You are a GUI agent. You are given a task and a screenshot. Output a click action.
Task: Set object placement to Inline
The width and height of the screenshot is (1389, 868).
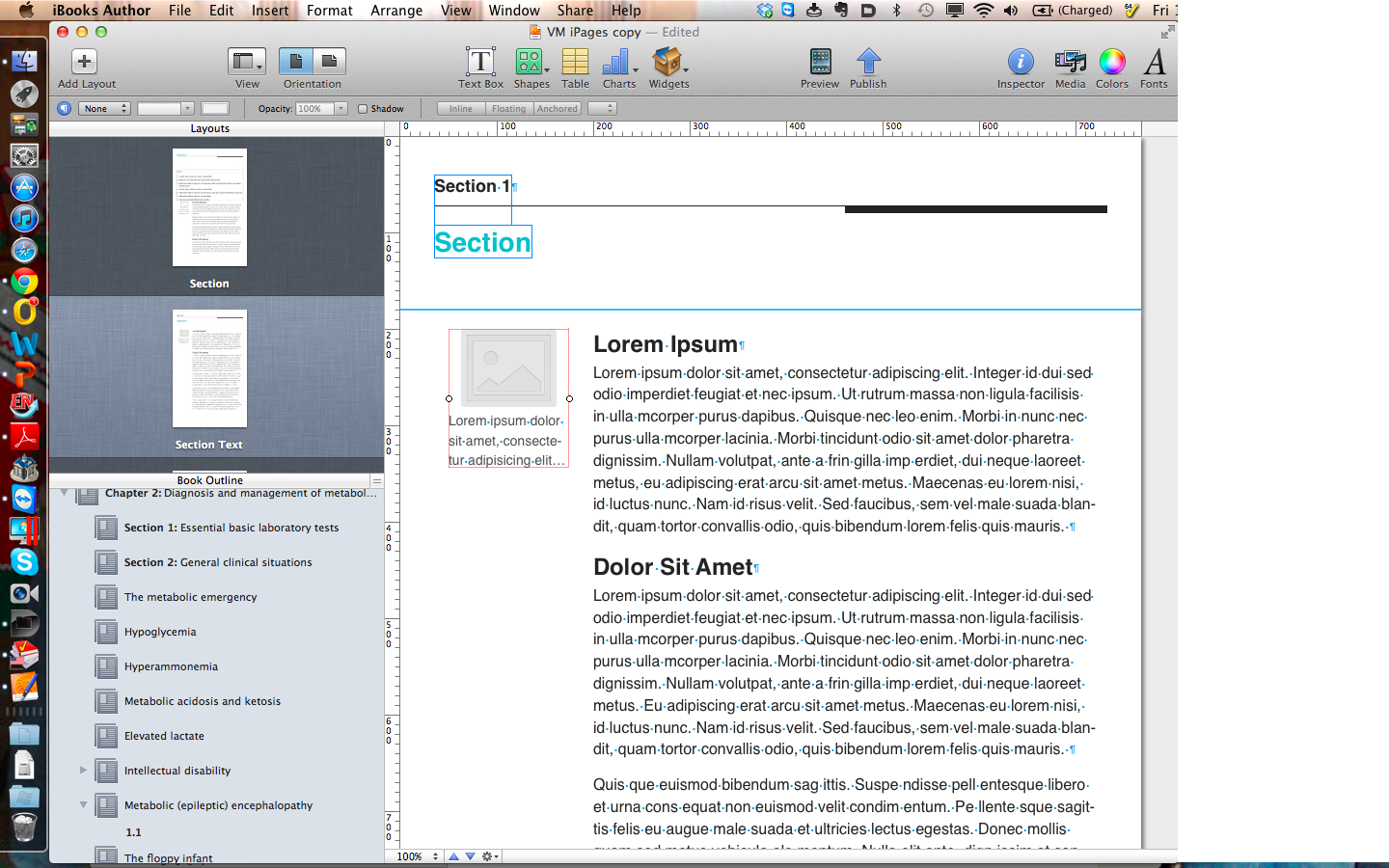pyautogui.click(x=461, y=109)
